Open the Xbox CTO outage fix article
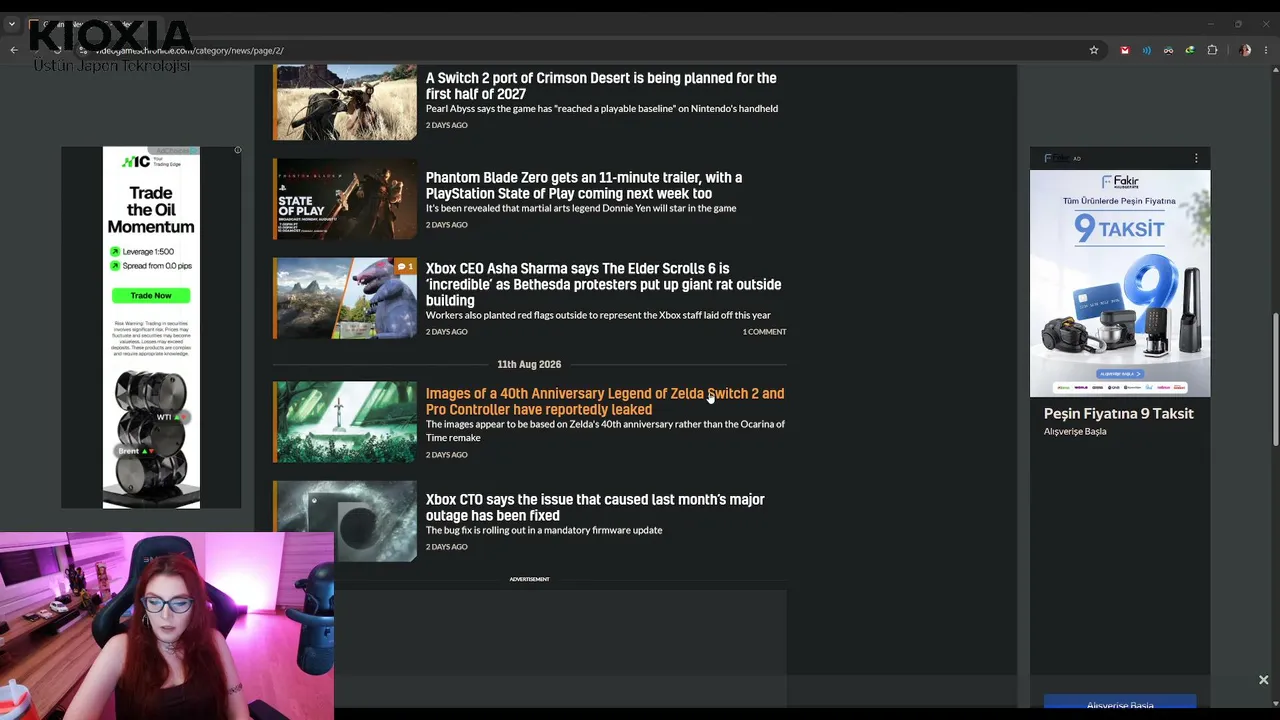 click(x=595, y=507)
